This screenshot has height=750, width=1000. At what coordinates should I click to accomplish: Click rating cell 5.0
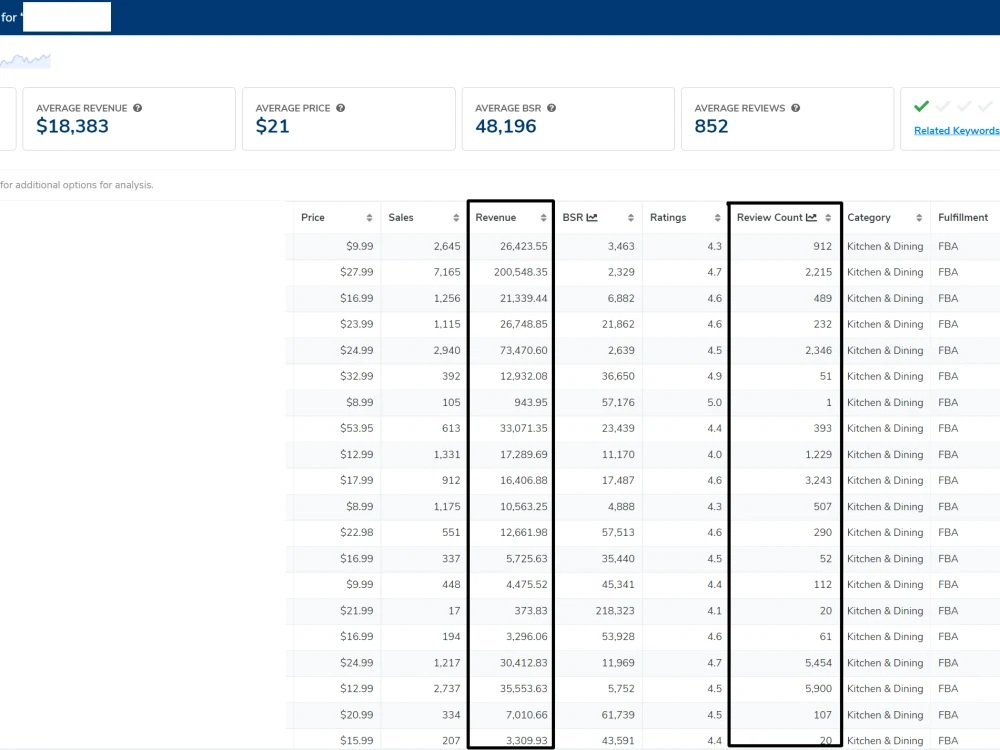pos(714,402)
